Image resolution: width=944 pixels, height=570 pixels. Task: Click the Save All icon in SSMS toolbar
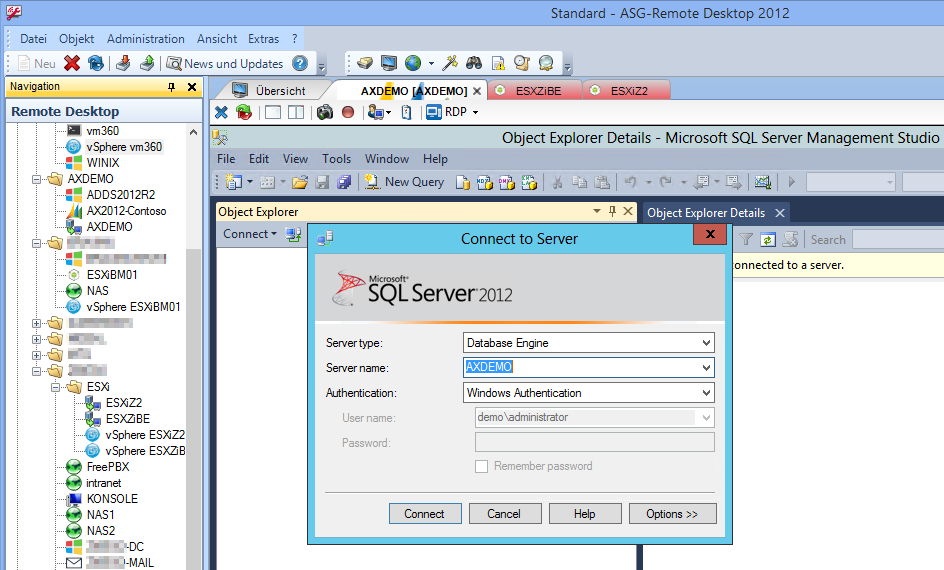coord(344,182)
